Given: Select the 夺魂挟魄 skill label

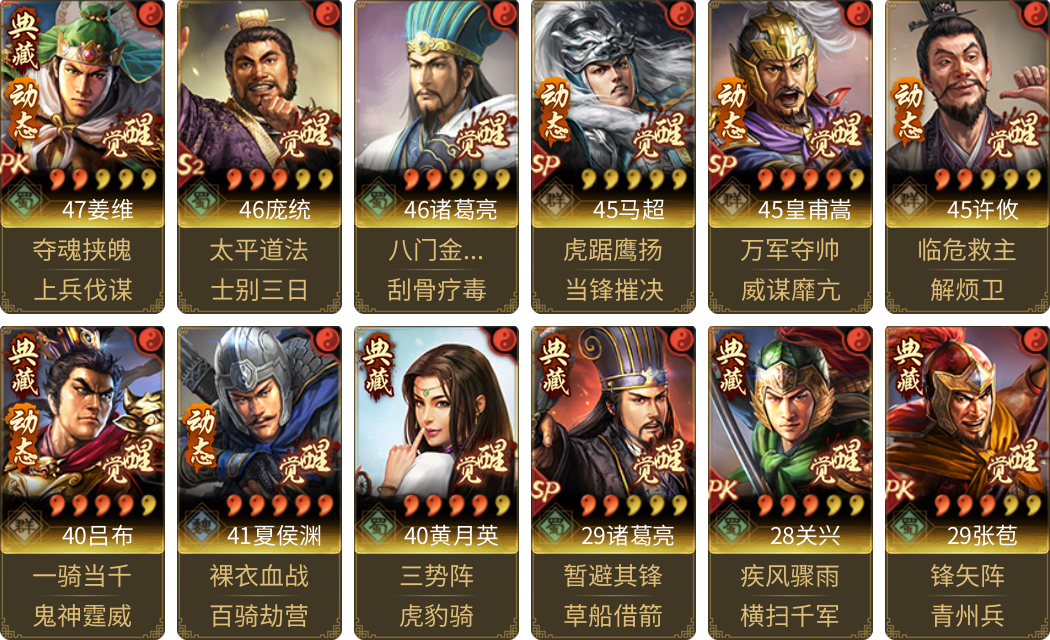Looking at the screenshot, I should 82,250.
